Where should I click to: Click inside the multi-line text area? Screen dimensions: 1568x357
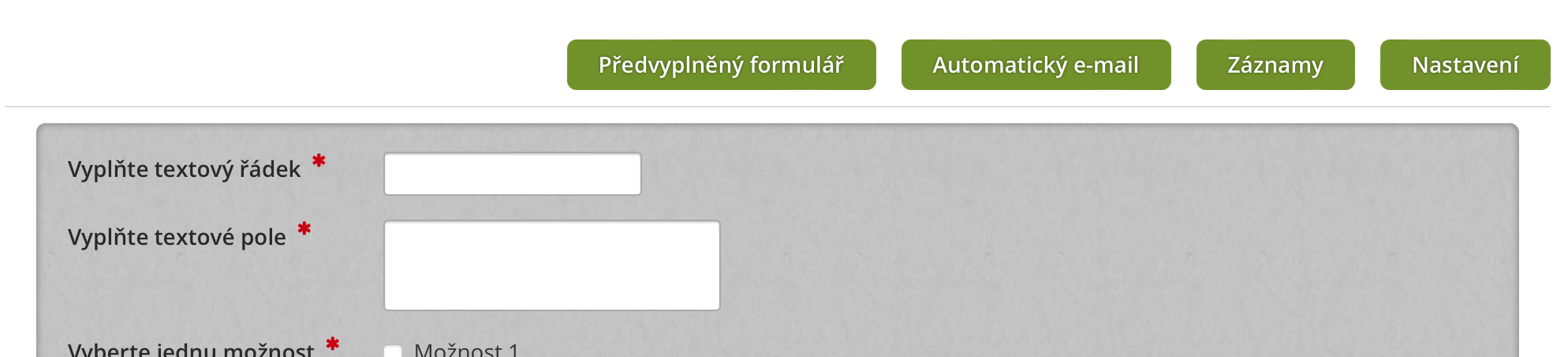coord(551,265)
